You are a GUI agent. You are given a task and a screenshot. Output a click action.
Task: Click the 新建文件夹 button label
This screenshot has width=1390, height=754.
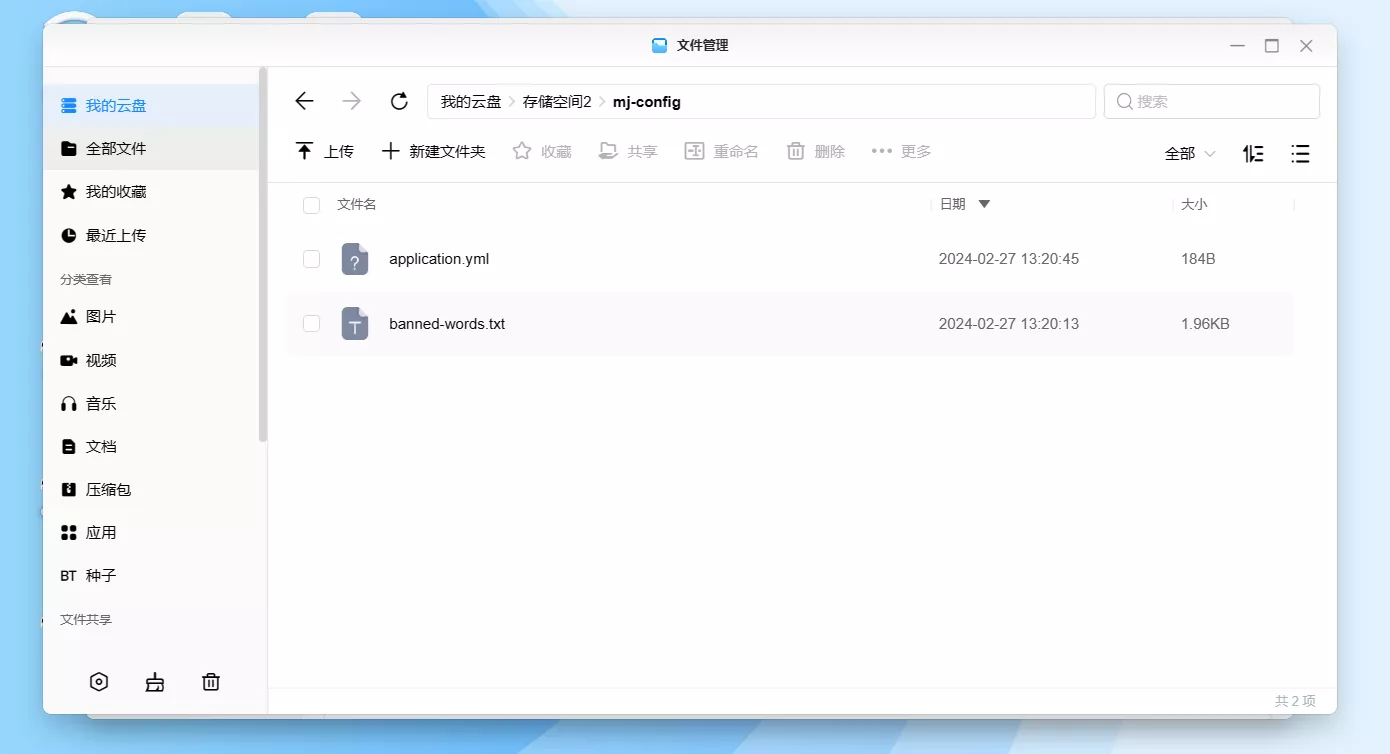click(447, 151)
